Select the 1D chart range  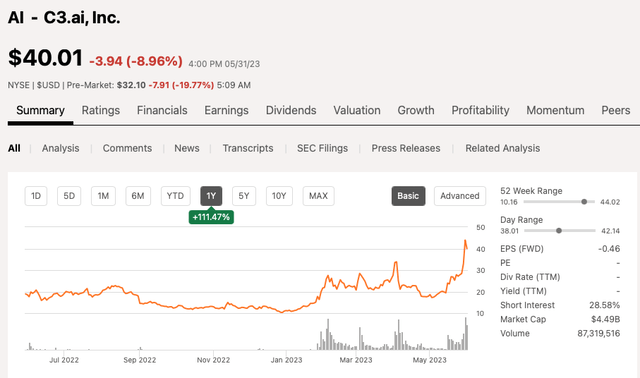coord(36,196)
